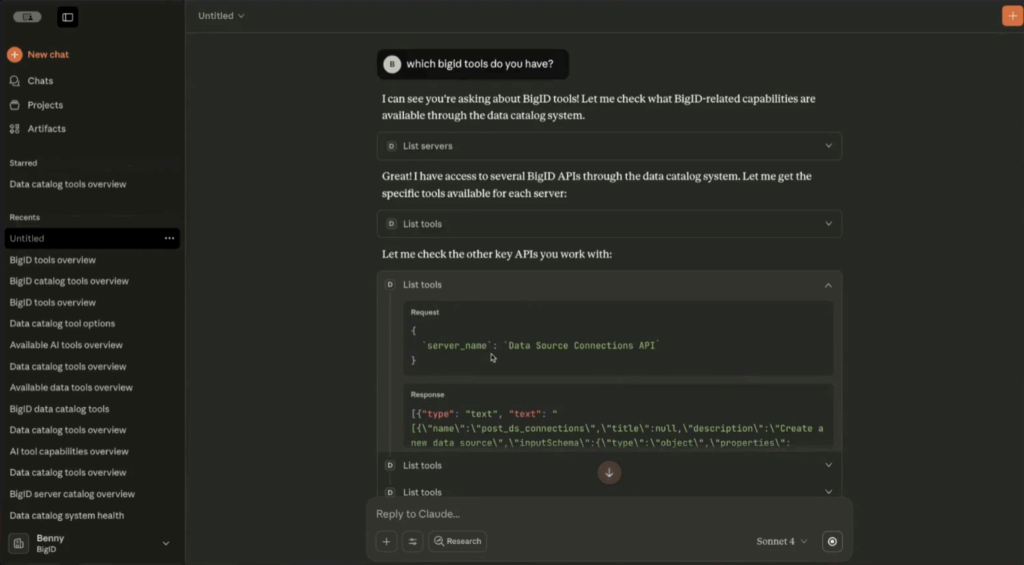The height and width of the screenshot is (565, 1024).
Task: Collapse the expanded List tools panel
Action: tap(828, 285)
